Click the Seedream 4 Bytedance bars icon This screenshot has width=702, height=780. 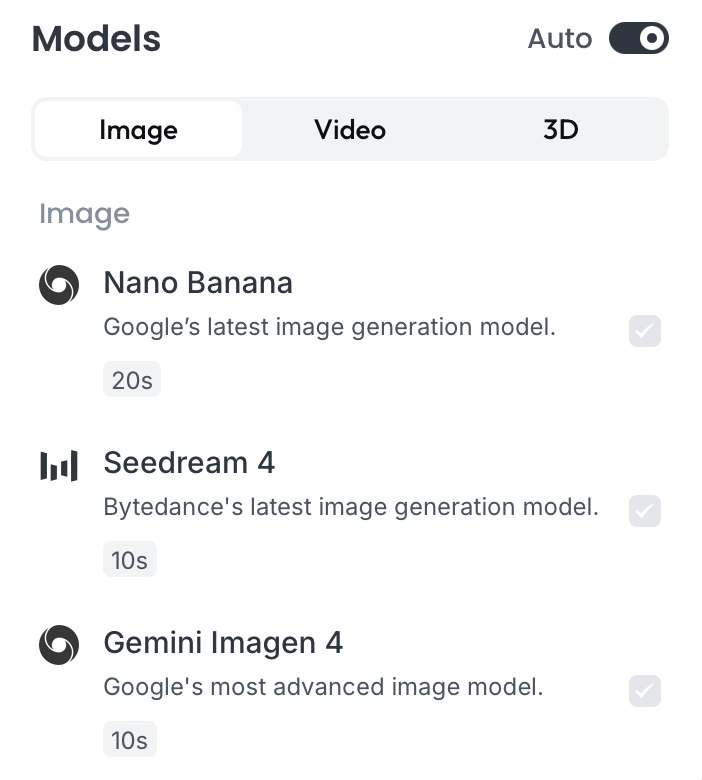point(59,466)
